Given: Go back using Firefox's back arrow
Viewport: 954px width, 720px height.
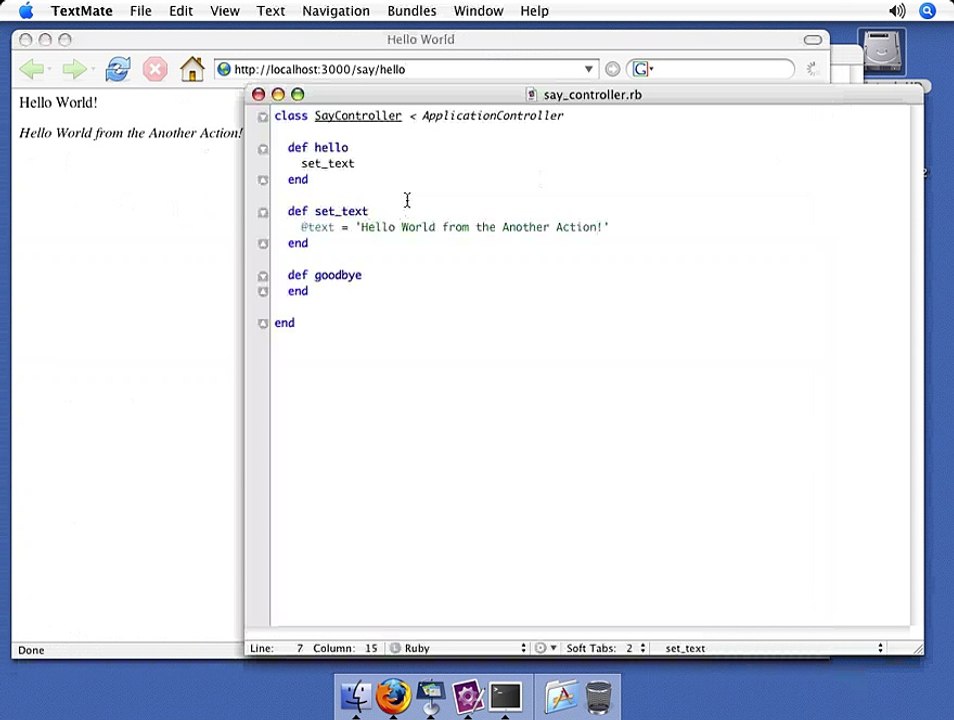Looking at the screenshot, I should (x=31, y=69).
